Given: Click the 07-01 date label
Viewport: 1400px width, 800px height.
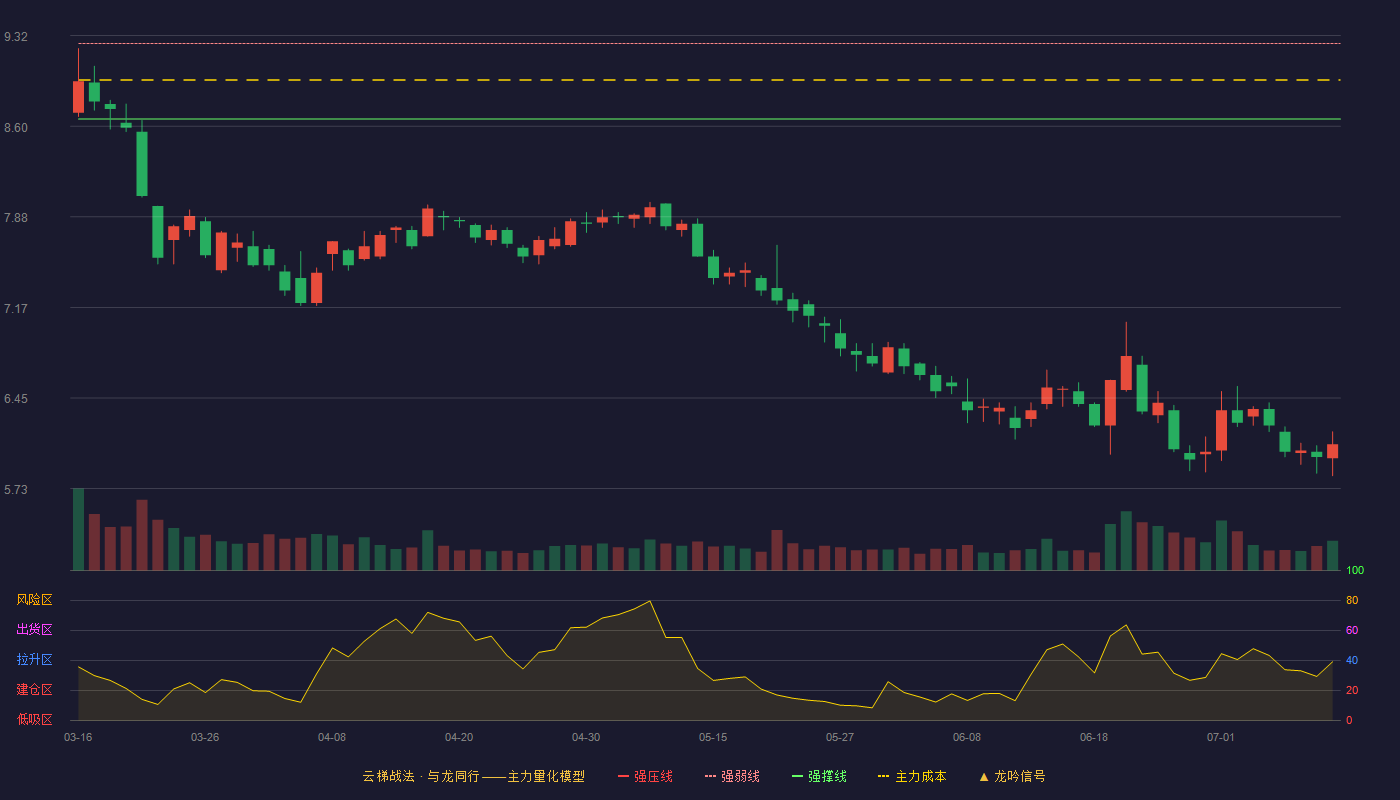Looking at the screenshot, I should click(1221, 737).
